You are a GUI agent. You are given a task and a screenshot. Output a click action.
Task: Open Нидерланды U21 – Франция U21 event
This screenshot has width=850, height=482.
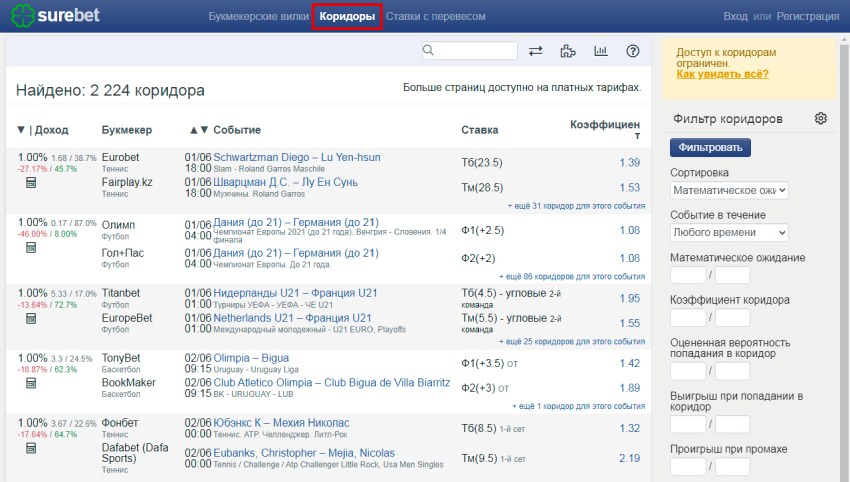point(295,293)
